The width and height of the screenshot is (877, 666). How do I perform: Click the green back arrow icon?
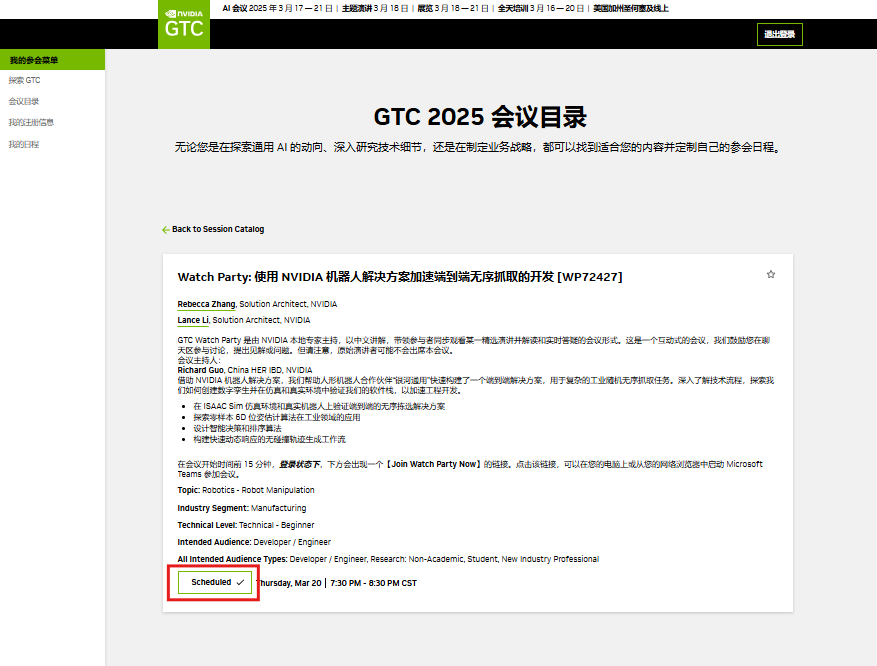click(165, 229)
